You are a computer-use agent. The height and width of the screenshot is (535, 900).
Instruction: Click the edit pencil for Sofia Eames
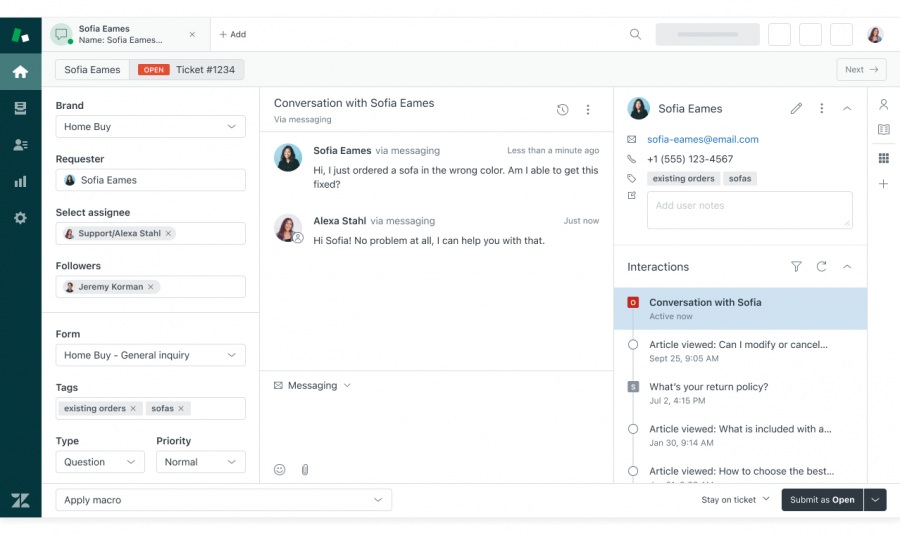pos(796,108)
